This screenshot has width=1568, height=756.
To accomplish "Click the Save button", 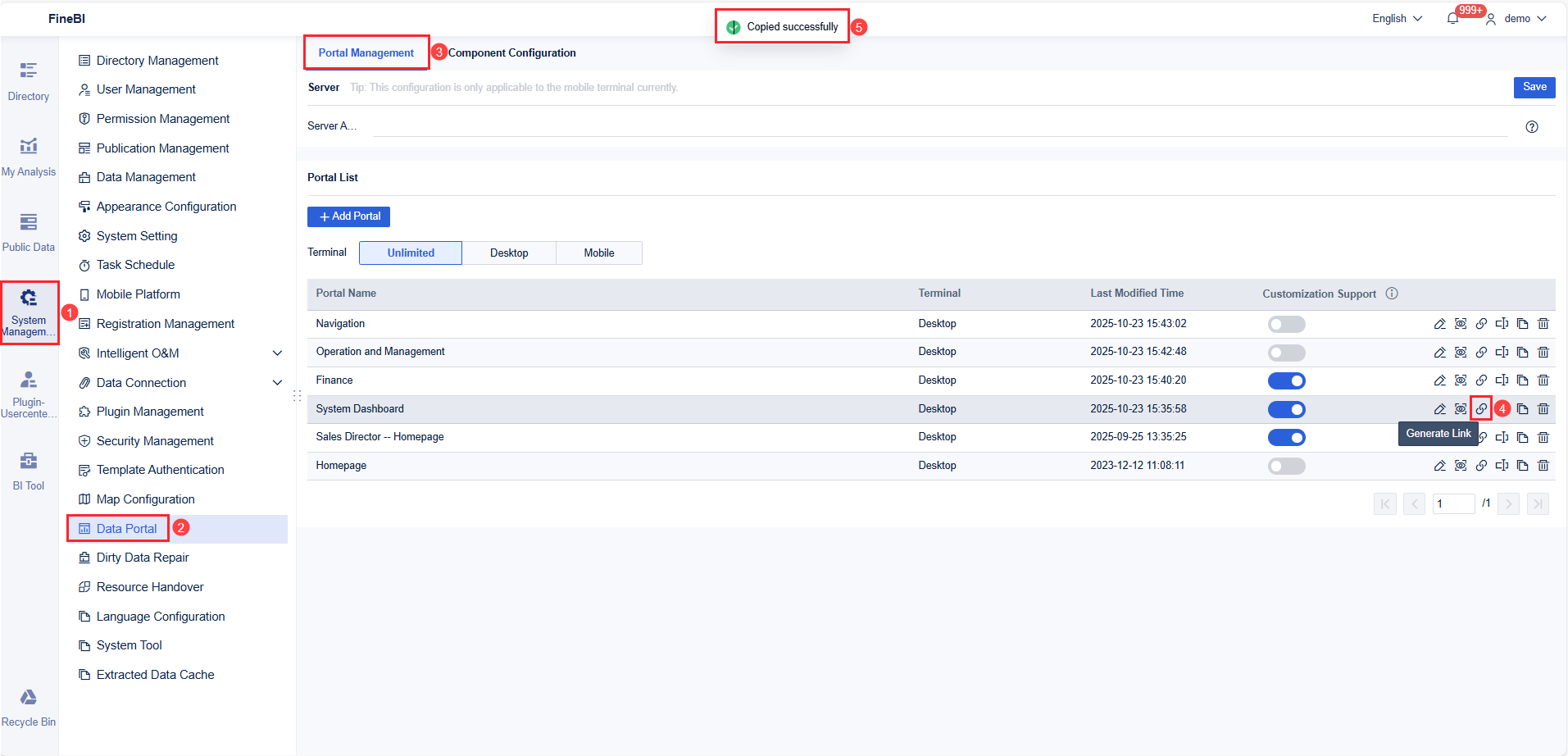I will click(x=1534, y=87).
